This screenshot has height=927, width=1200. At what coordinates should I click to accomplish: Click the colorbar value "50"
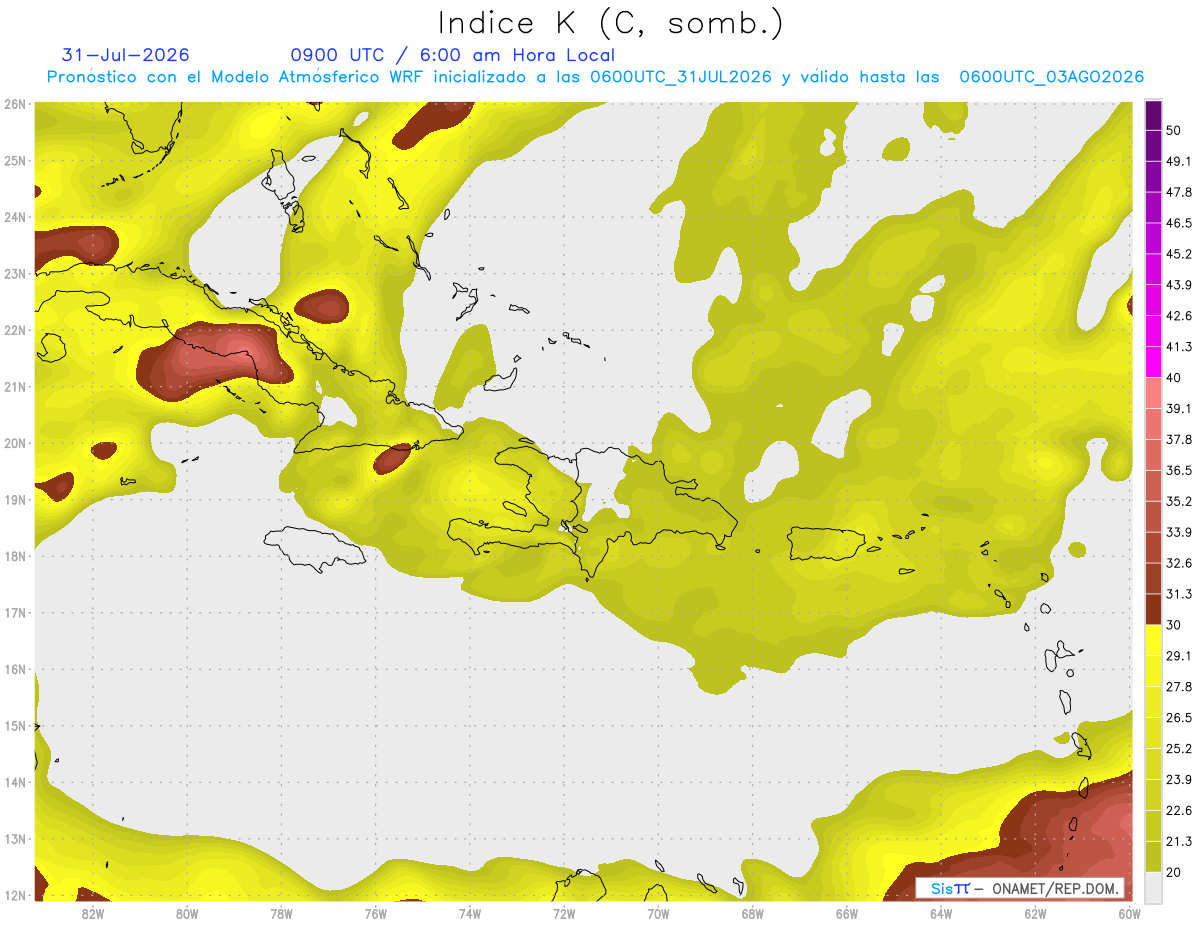tap(1175, 130)
